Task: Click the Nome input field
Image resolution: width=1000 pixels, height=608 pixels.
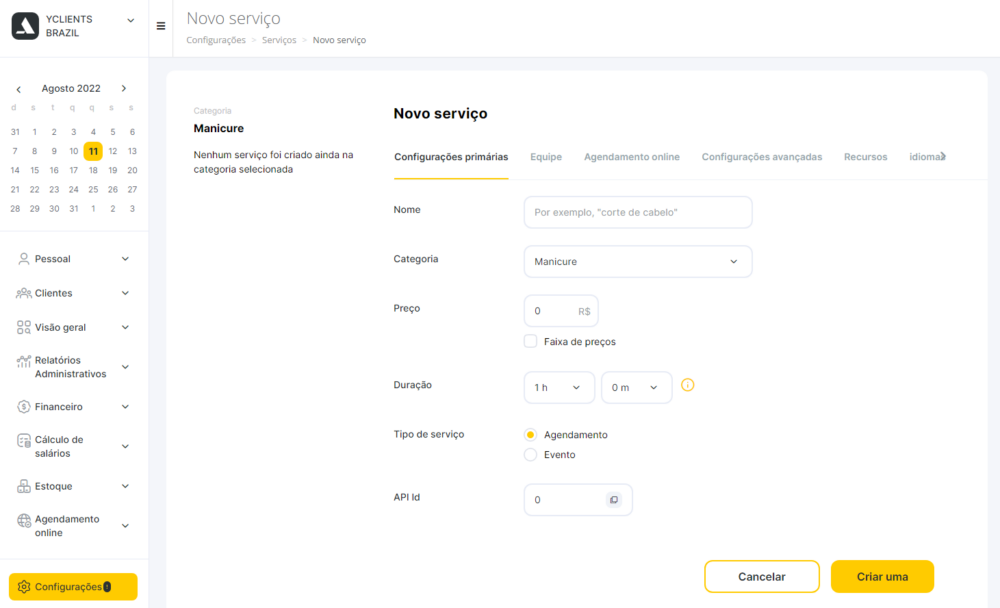Action: [x=638, y=212]
